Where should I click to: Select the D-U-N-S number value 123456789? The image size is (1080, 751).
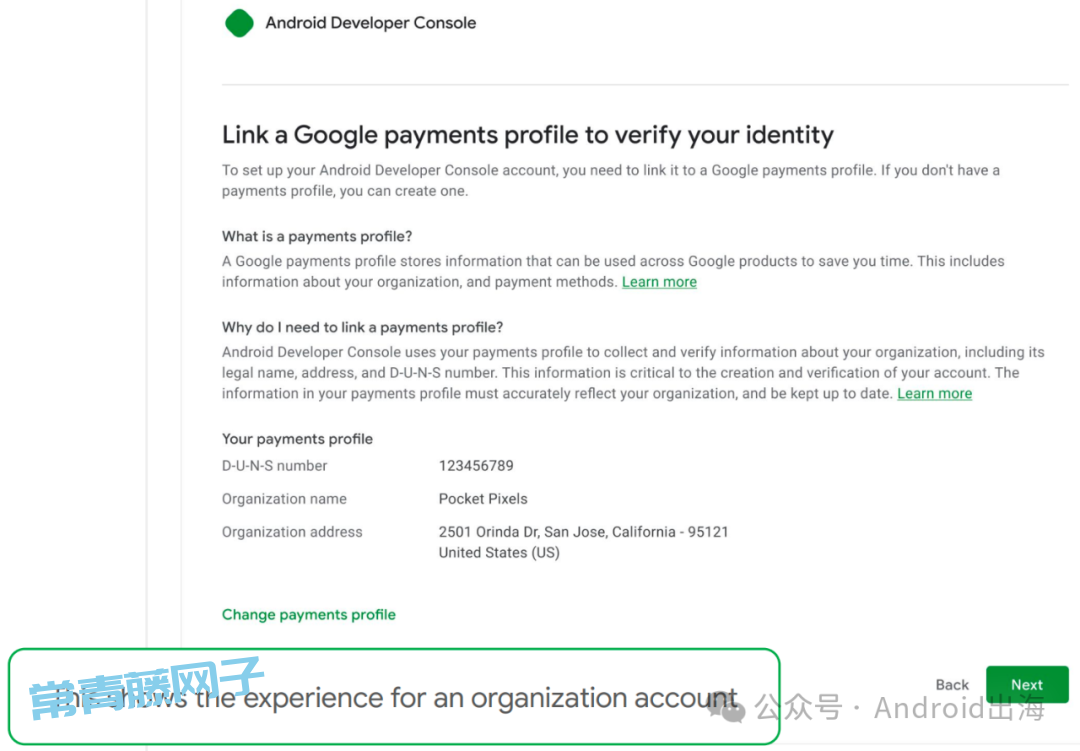click(476, 466)
